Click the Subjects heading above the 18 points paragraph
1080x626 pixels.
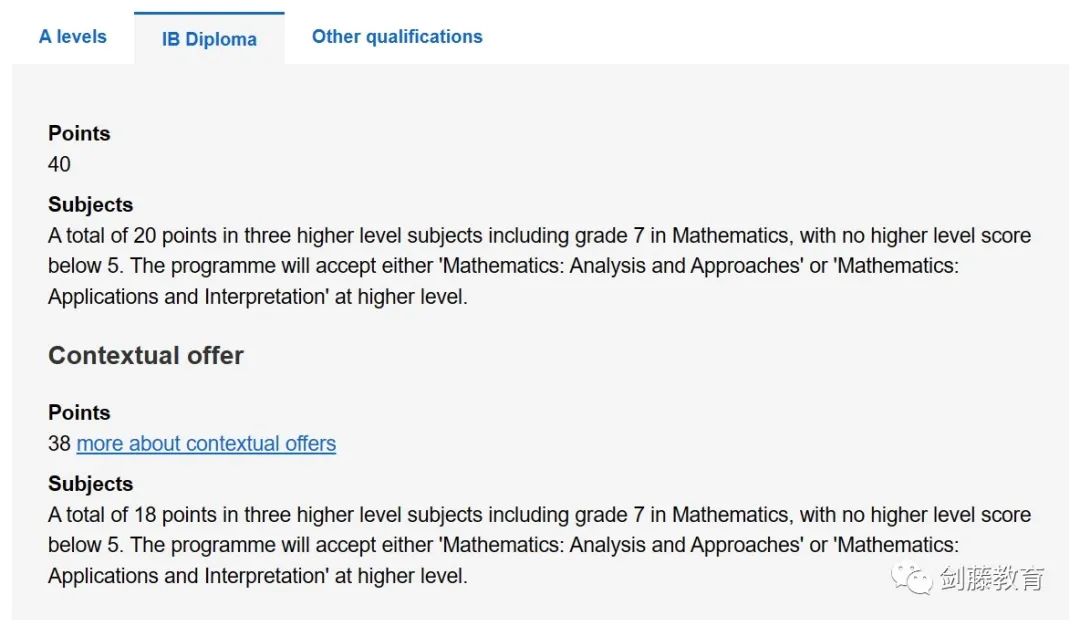[90, 483]
